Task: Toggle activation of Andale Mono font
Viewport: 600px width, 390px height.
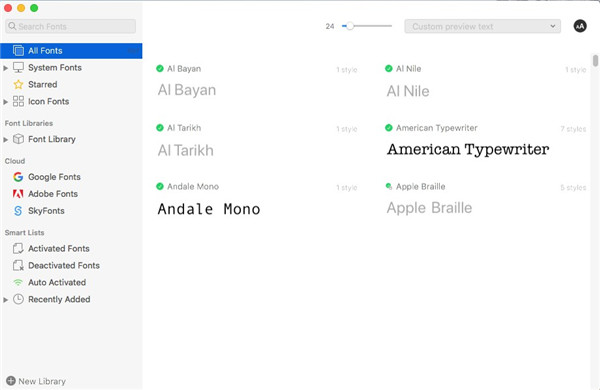Action: pos(160,186)
